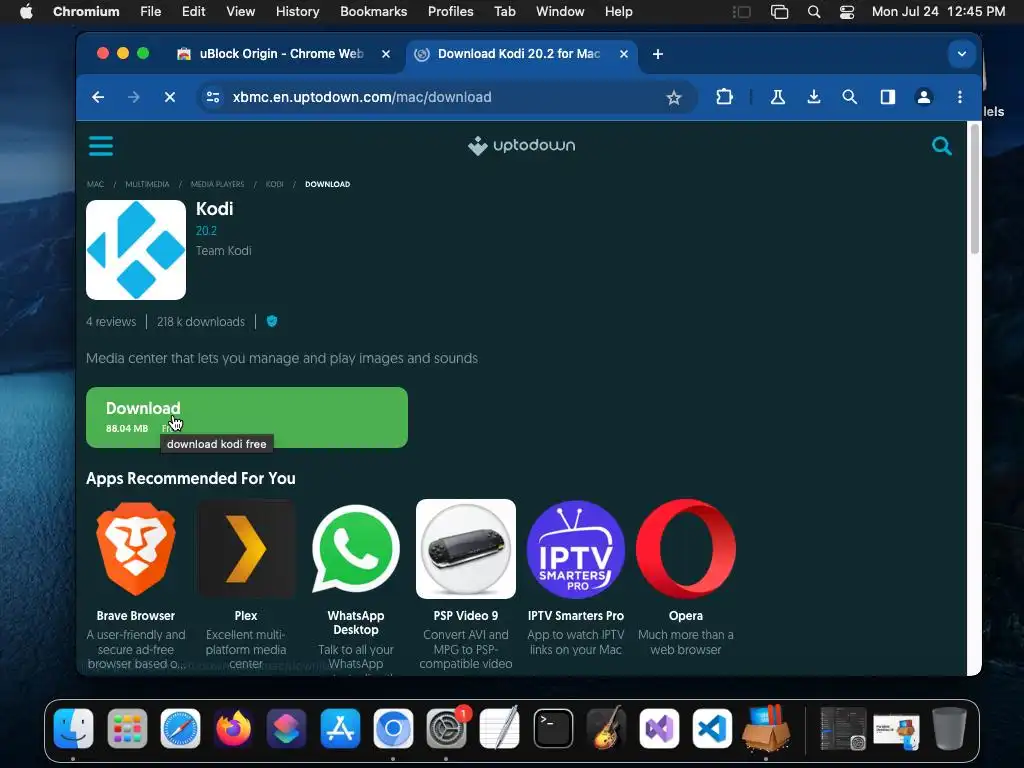Open the Plex app icon
This screenshot has height=768, width=1024.
[x=246, y=549]
